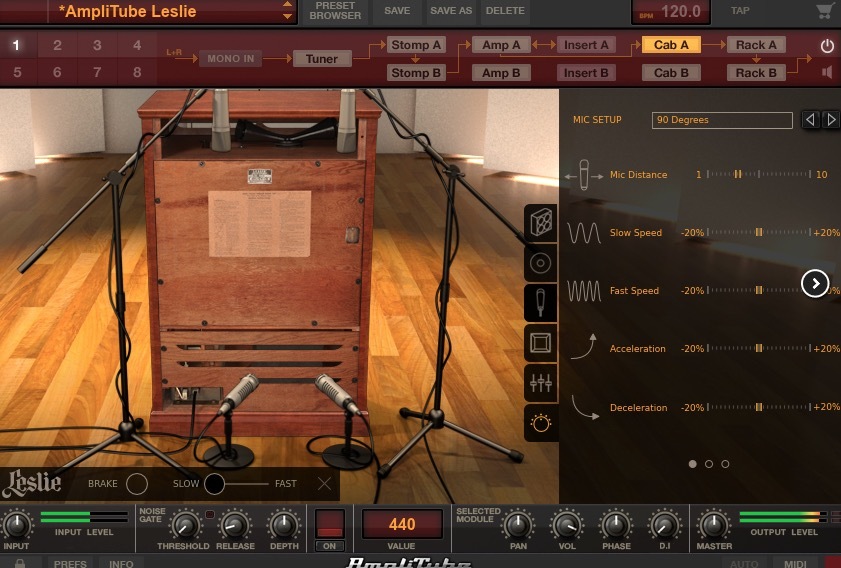The height and width of the screenshot is (568, 841).
Task: Step preset up with the up arrow
Action: tap(287, 4)
